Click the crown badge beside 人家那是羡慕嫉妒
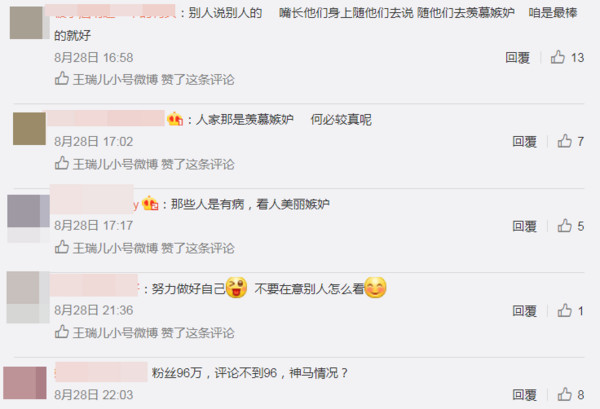This screenshot has width=600, height=409. tap(175, 119)
